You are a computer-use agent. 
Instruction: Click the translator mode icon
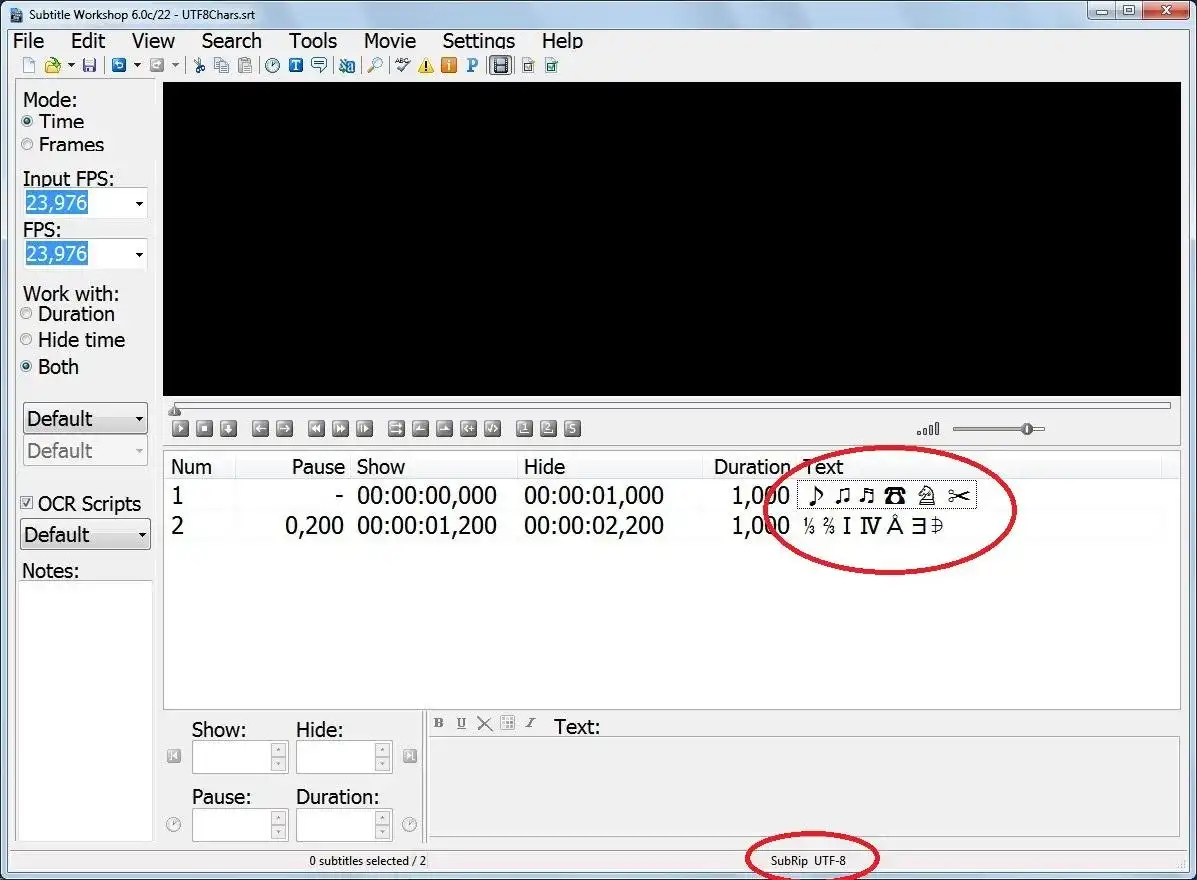click(x=347, y=65)
